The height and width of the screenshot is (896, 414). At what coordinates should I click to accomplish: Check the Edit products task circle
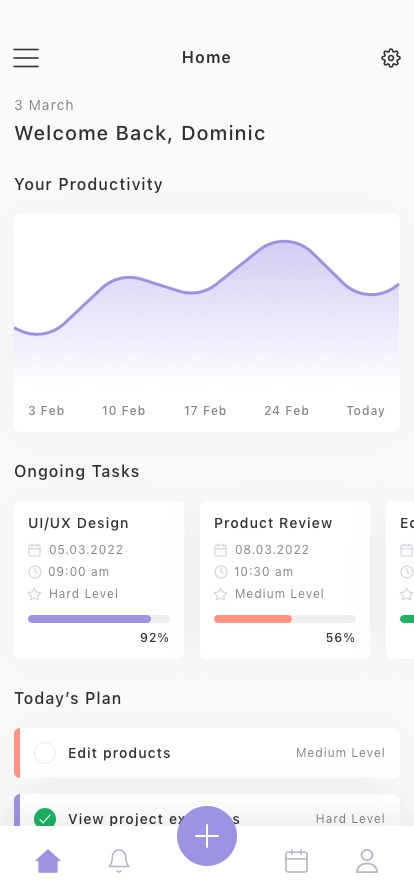pyautogui.click(x=45, y=753)
